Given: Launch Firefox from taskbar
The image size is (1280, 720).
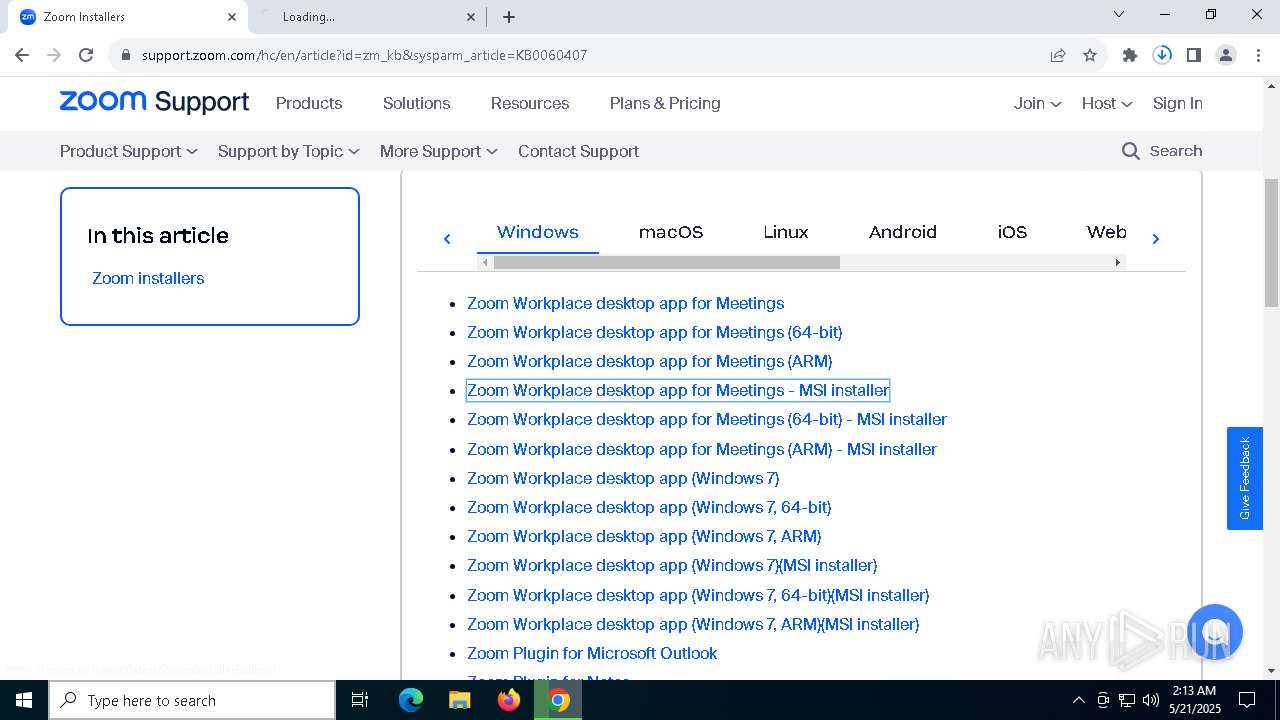Looking at the screenshot, I should [509, 700].
